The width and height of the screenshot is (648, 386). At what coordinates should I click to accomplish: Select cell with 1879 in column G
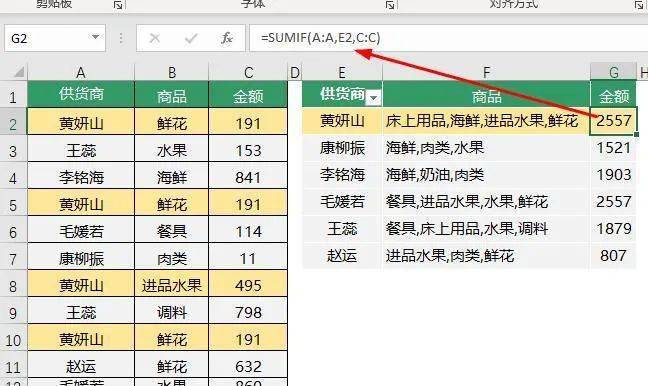tap(614, 229)
